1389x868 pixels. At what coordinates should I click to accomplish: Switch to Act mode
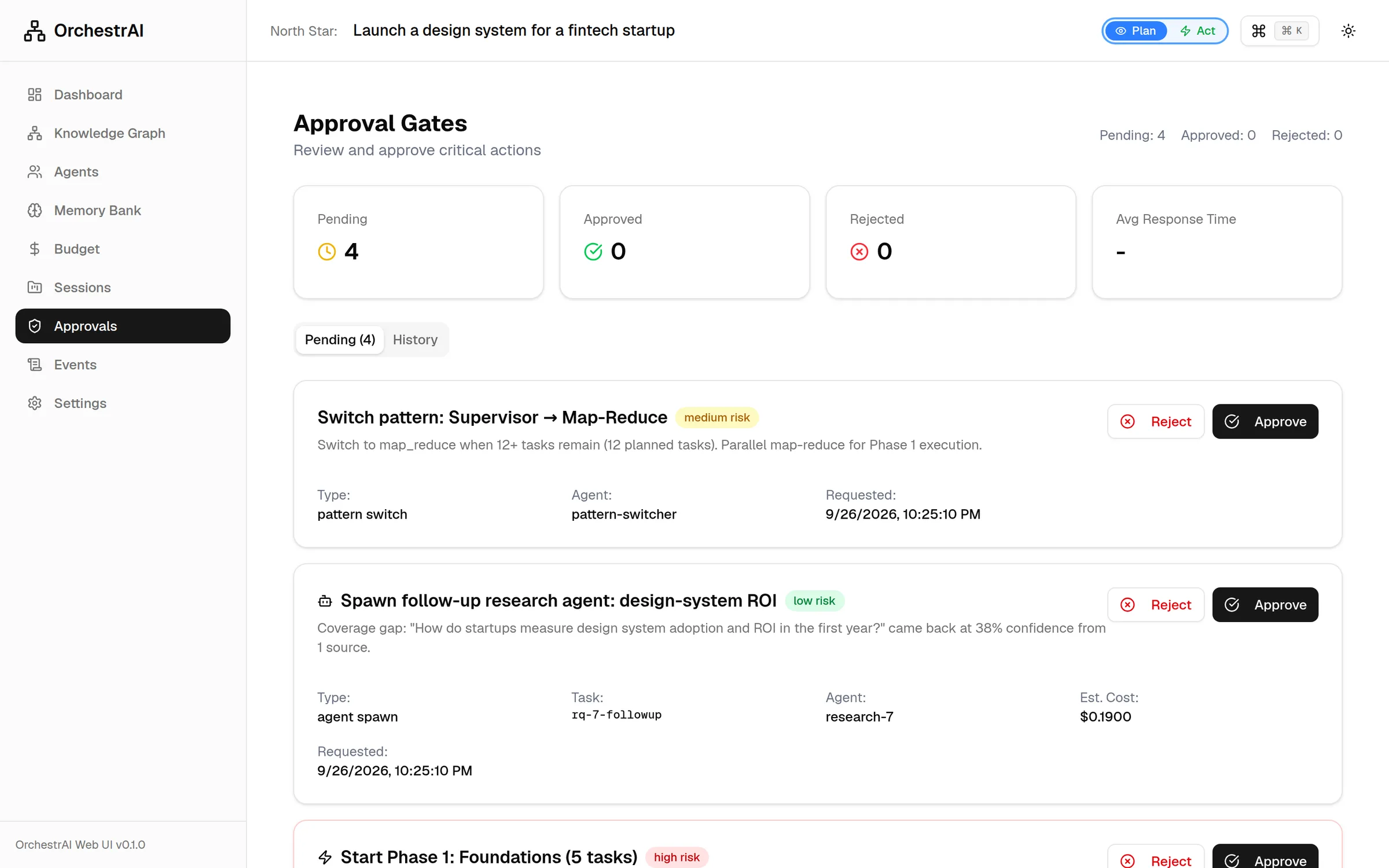1197,31
